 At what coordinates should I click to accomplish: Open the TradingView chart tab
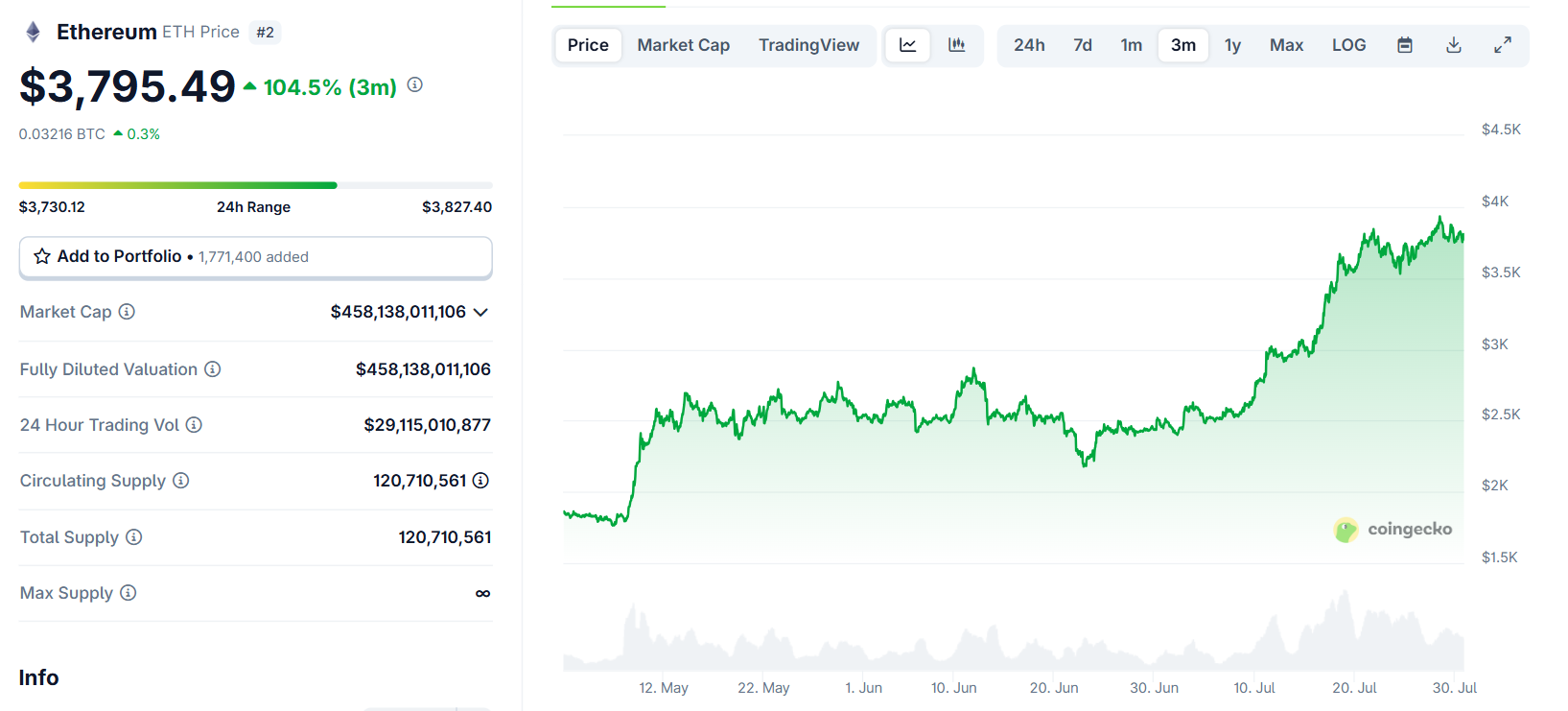809,45
